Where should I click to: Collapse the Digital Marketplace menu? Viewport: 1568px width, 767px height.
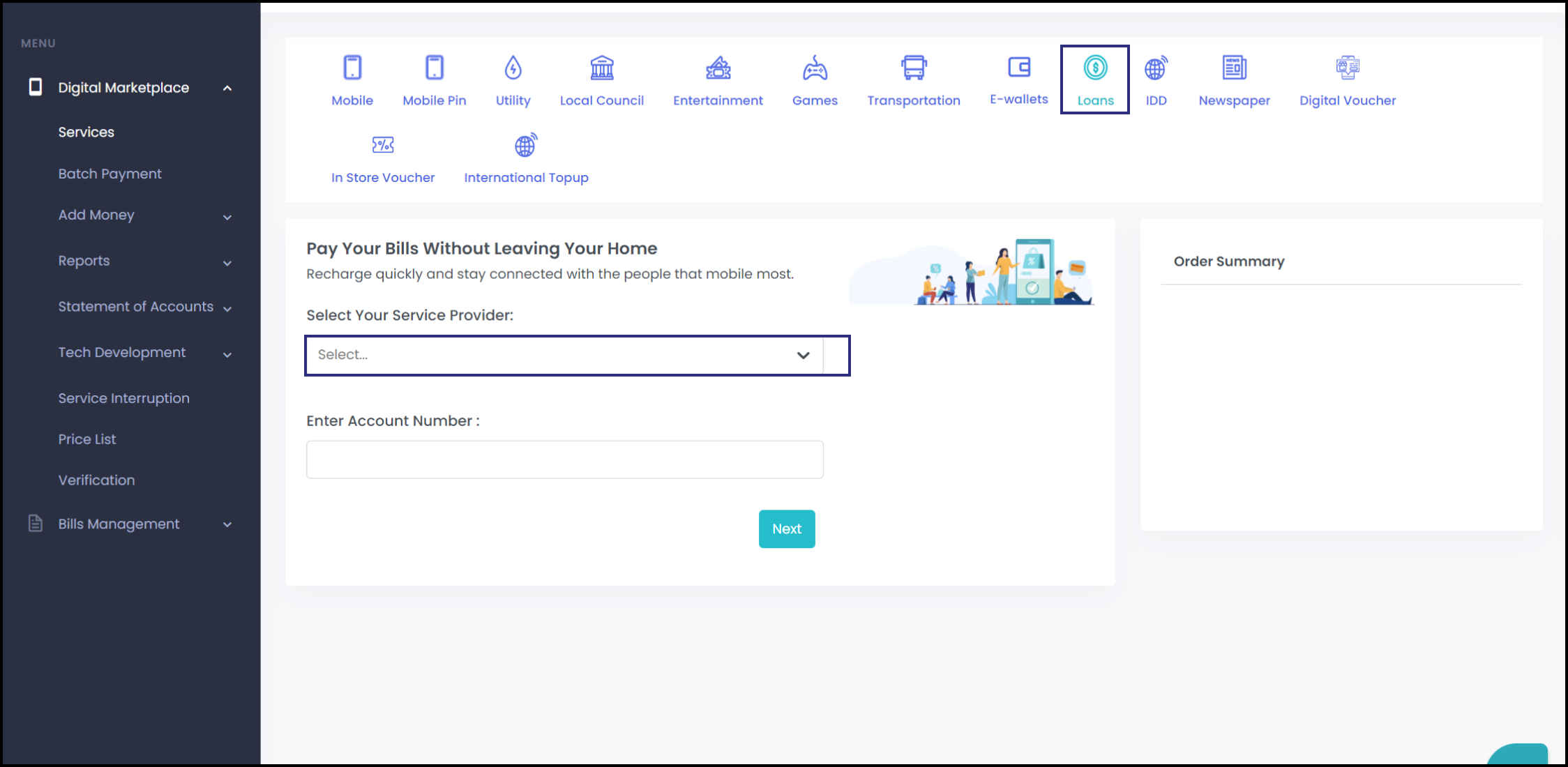tap(227, 88)
